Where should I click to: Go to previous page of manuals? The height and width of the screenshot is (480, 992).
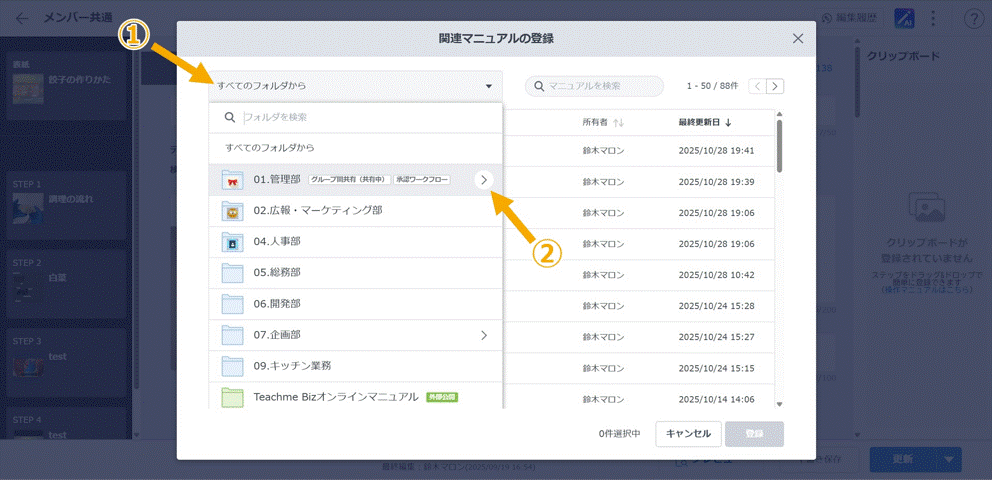pyautogui.click(x=757, y=86)
